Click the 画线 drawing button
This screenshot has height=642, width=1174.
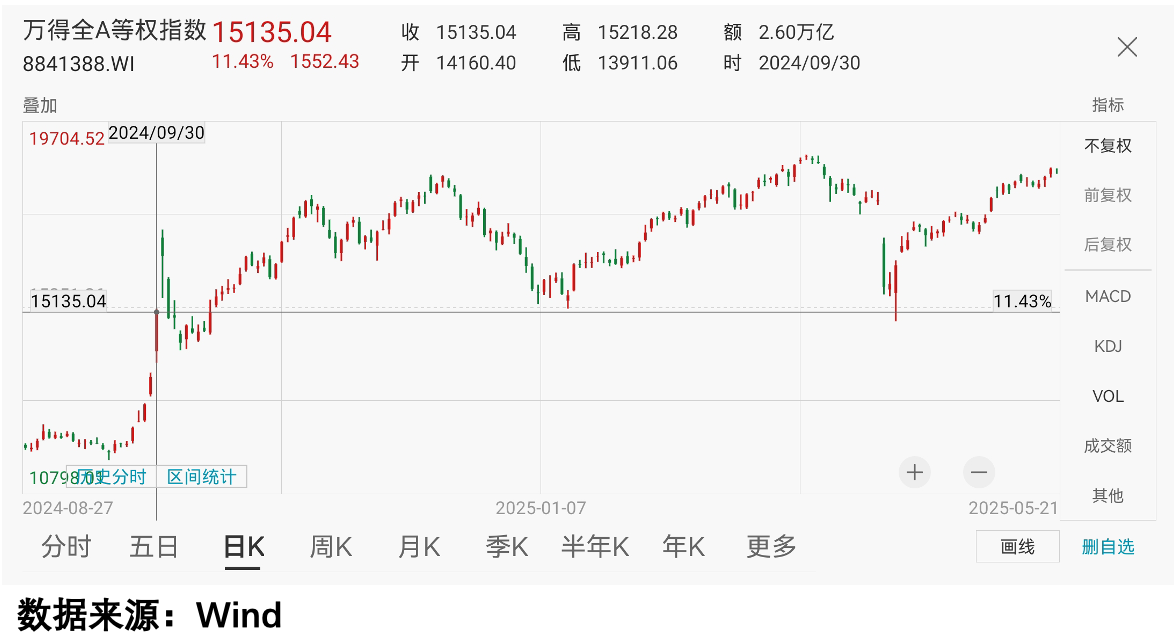[x=1017, y=547]
